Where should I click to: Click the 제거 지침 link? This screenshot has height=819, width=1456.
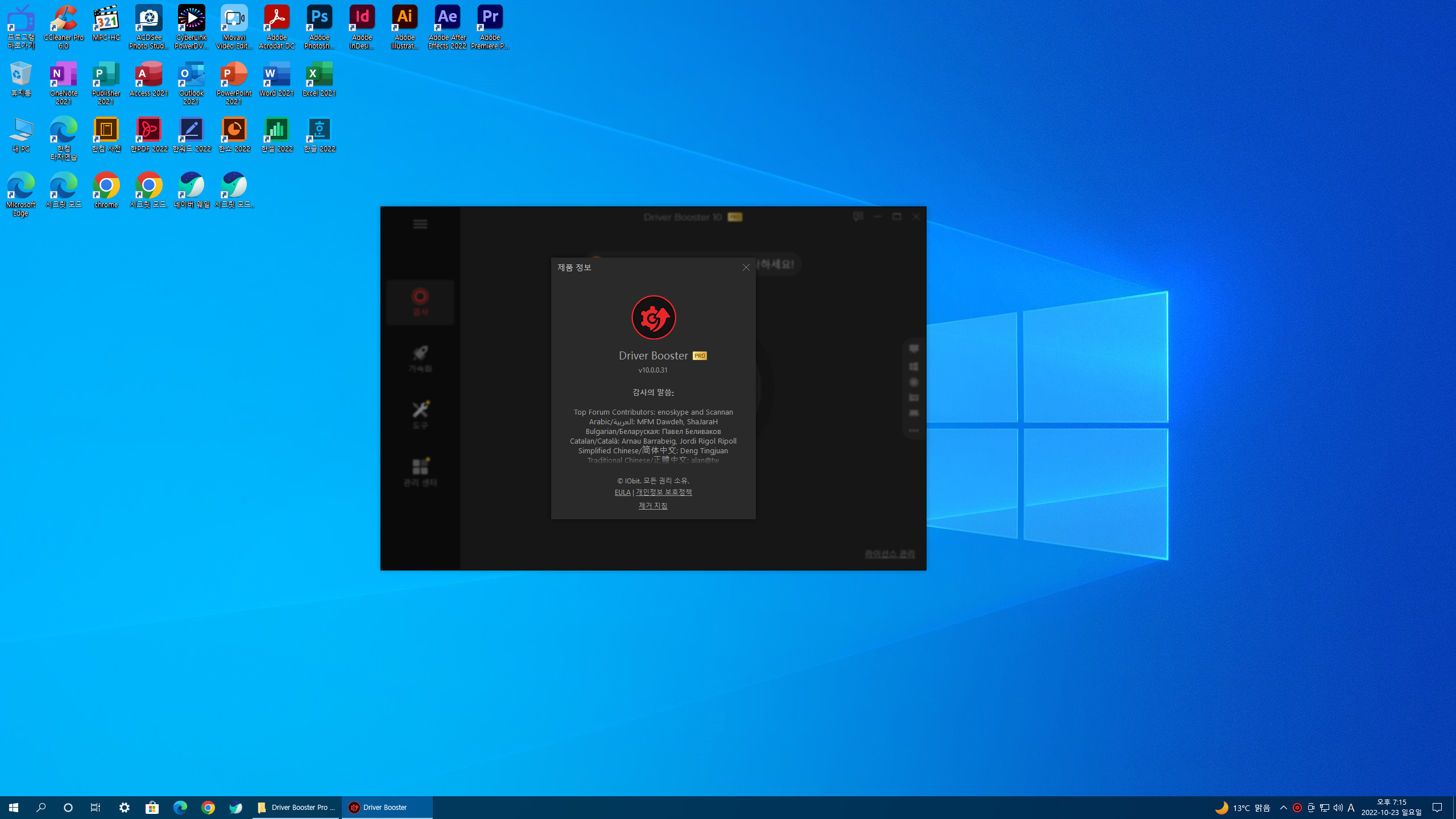(653, 506)
